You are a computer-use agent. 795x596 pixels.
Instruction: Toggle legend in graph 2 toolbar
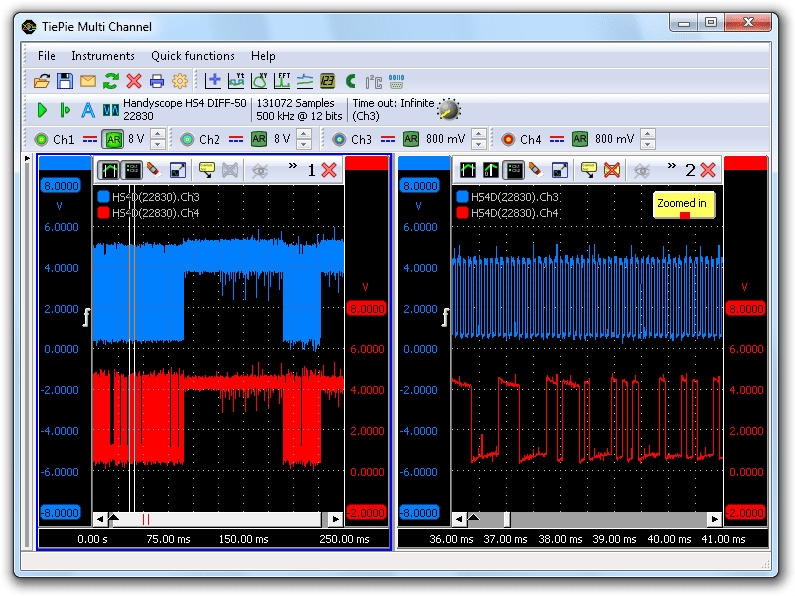[x=514, y=170]
